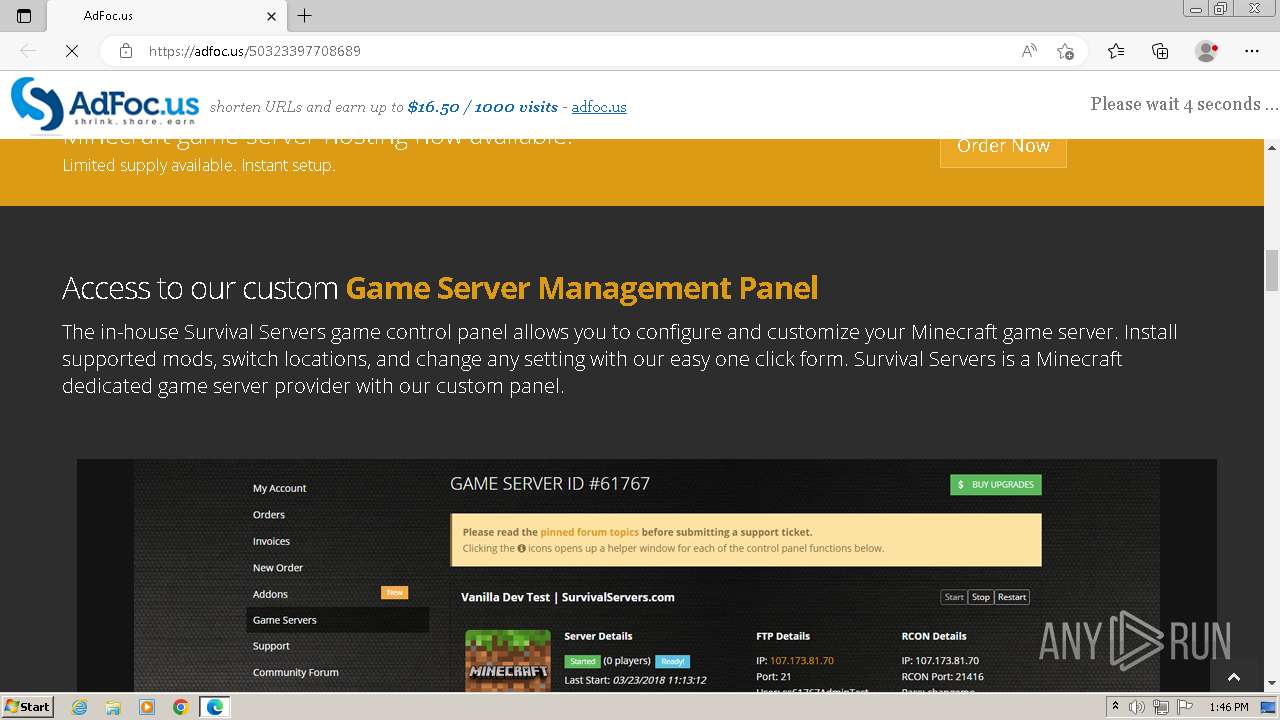
Task: Click the Game Server Management Panel heading
Action: [582, 289]
